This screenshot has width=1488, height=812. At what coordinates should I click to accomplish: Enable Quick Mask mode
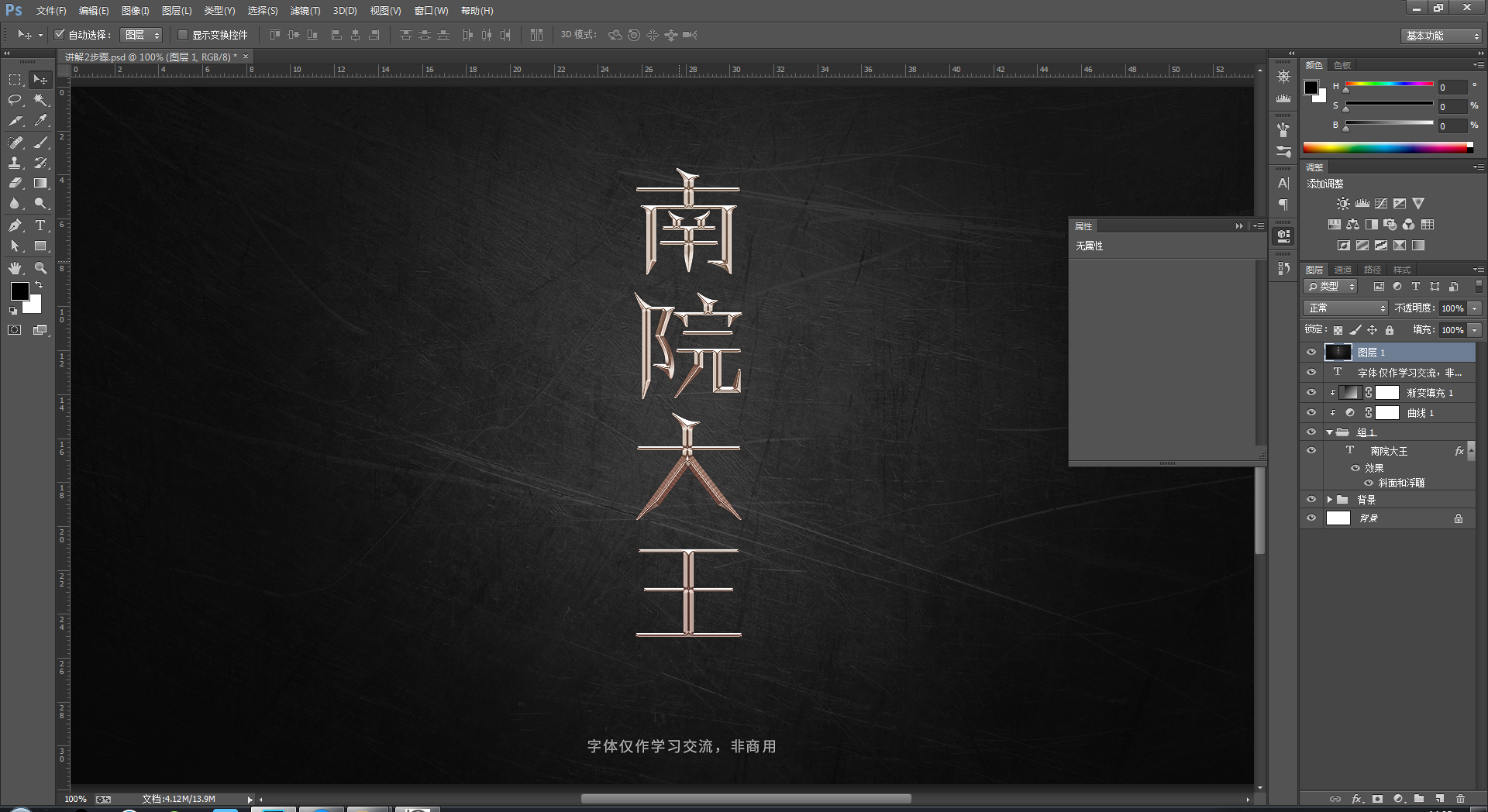pos(15,330)
